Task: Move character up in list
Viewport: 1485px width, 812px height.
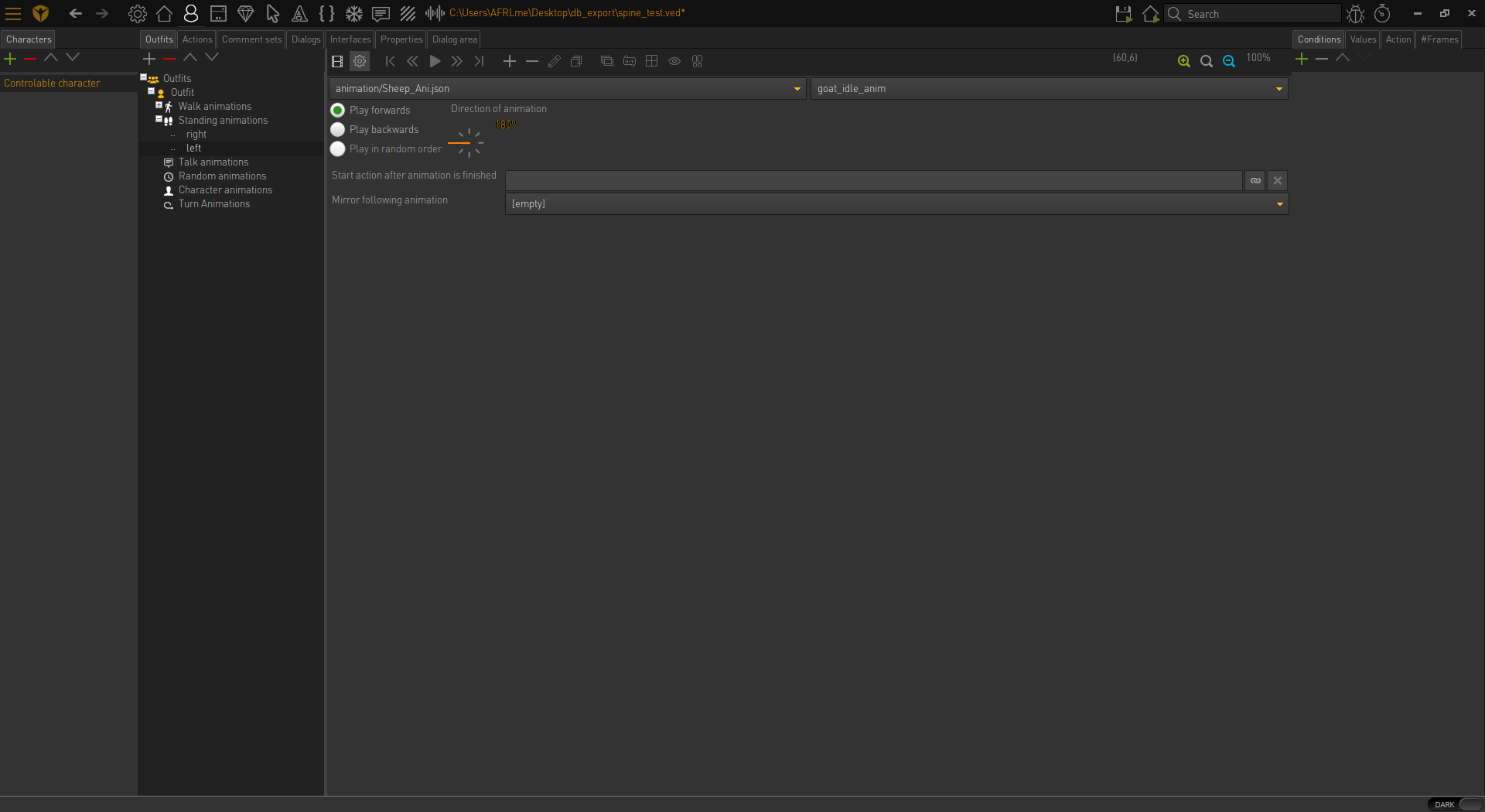Action: (x=51, y=57)
